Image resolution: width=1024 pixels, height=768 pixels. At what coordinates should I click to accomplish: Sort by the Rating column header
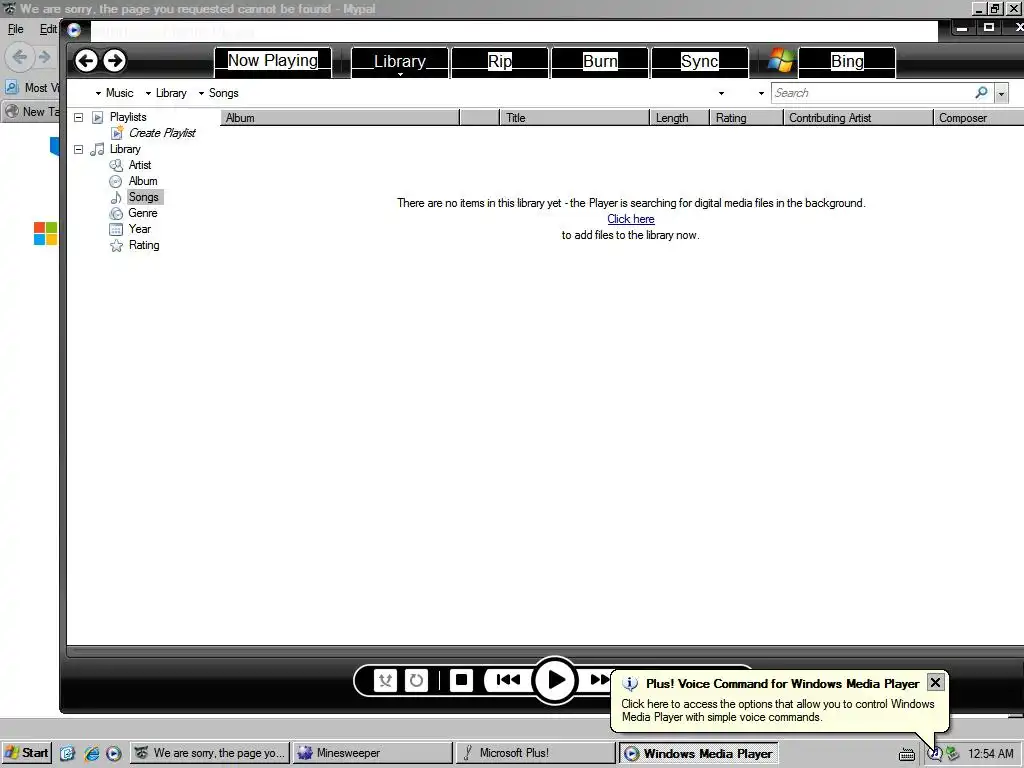coord(746,118)
